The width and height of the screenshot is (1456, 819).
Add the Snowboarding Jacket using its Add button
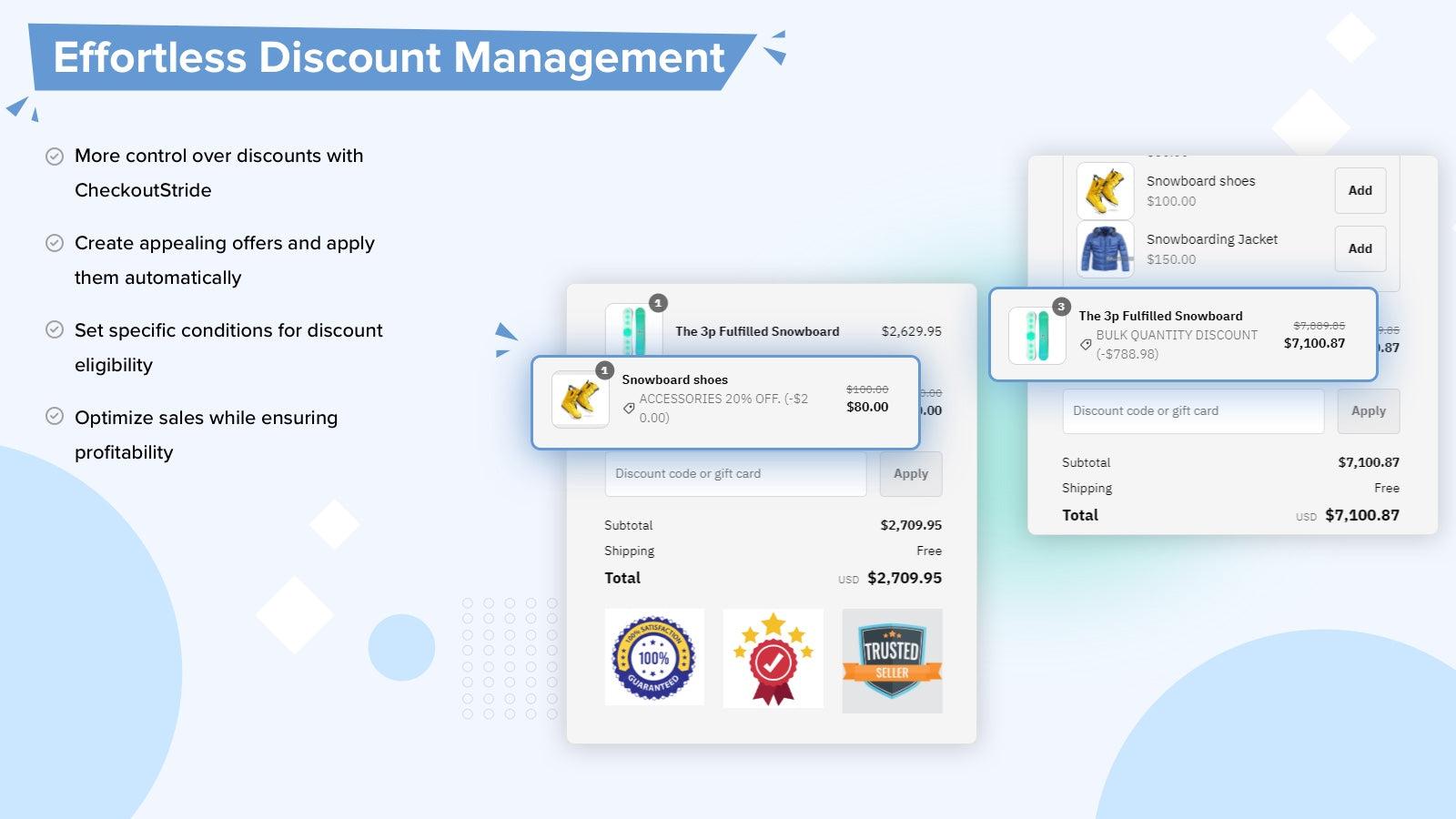[x=1360, y=248]
